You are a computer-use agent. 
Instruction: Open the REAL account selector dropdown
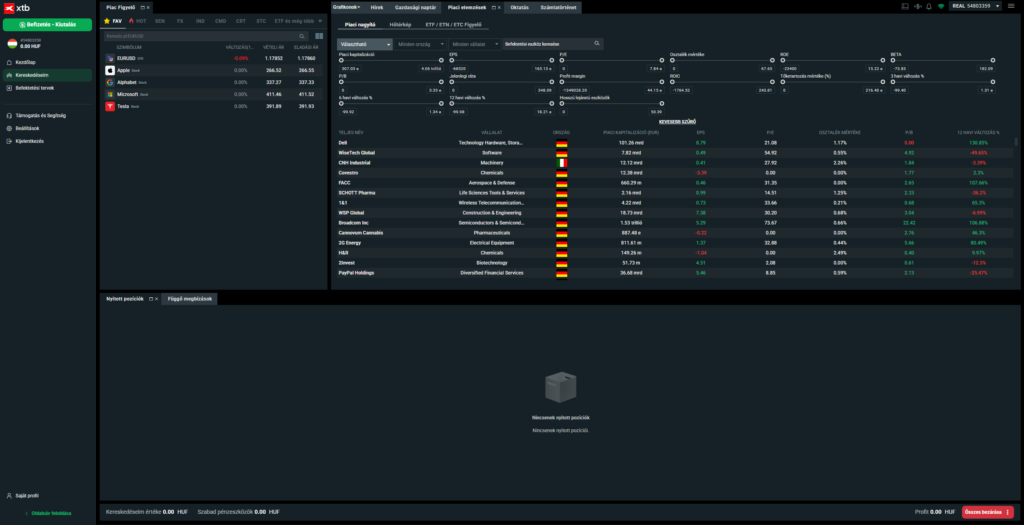click(975, 6)
